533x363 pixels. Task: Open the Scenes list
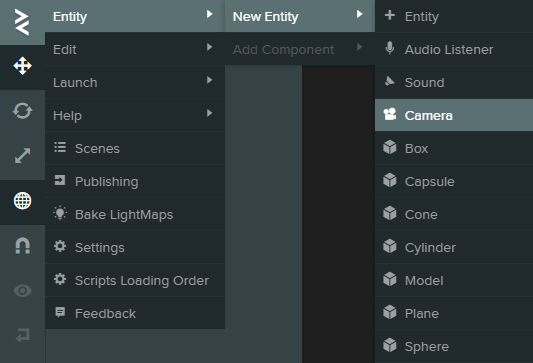pyautogui.click(x=135, y=148)
